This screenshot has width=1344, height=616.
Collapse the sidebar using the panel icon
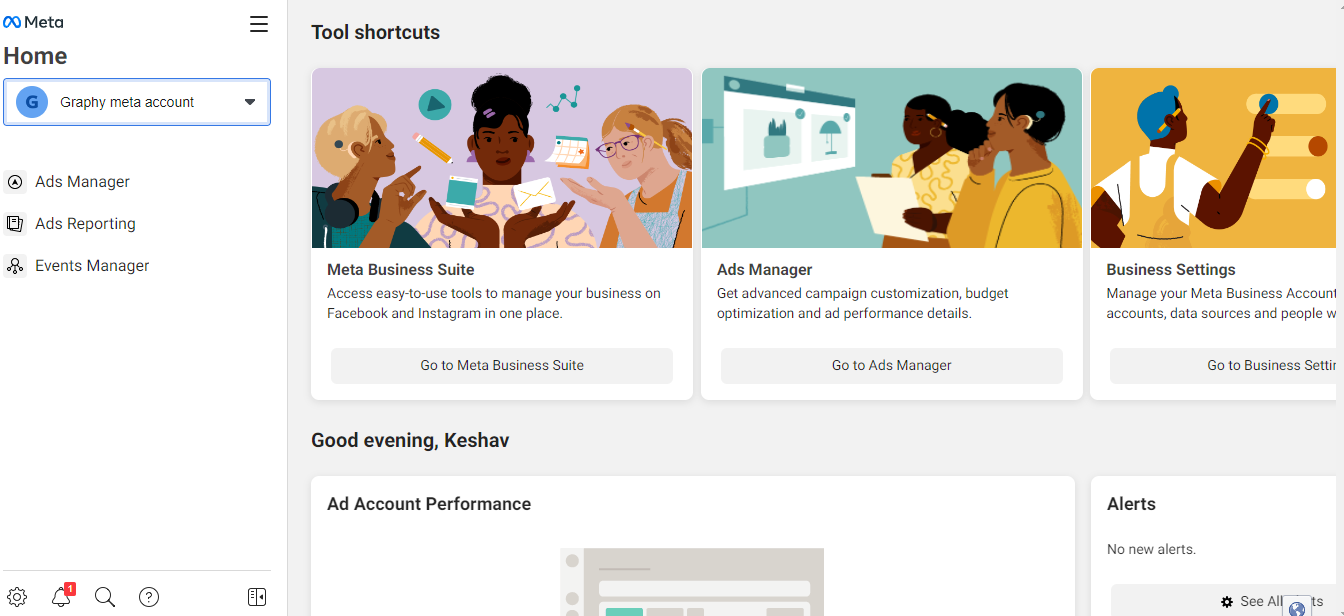click(257, 597)
